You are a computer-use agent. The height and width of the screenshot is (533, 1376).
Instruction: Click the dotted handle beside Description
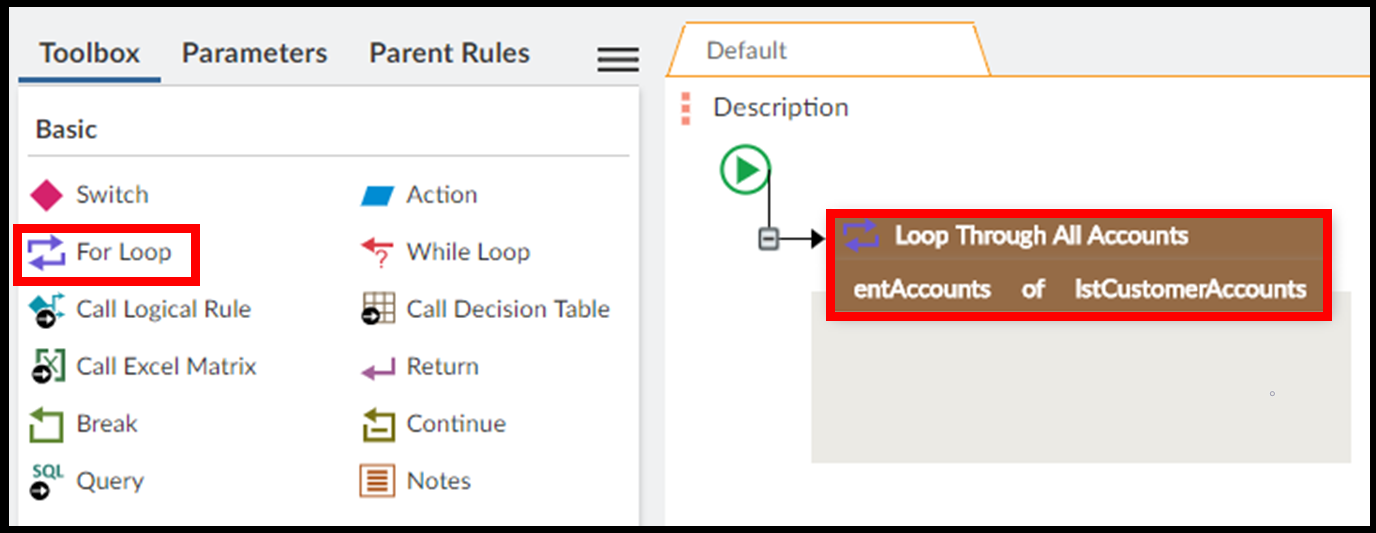tap(685, 108)
